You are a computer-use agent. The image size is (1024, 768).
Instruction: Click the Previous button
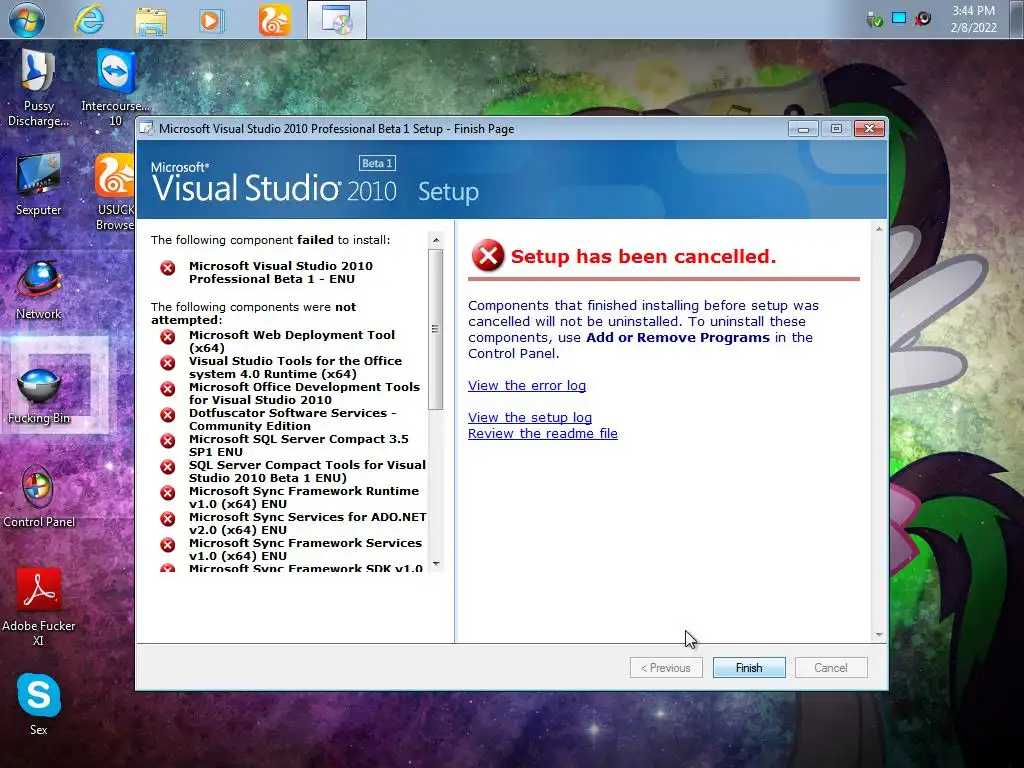point(665,667)
